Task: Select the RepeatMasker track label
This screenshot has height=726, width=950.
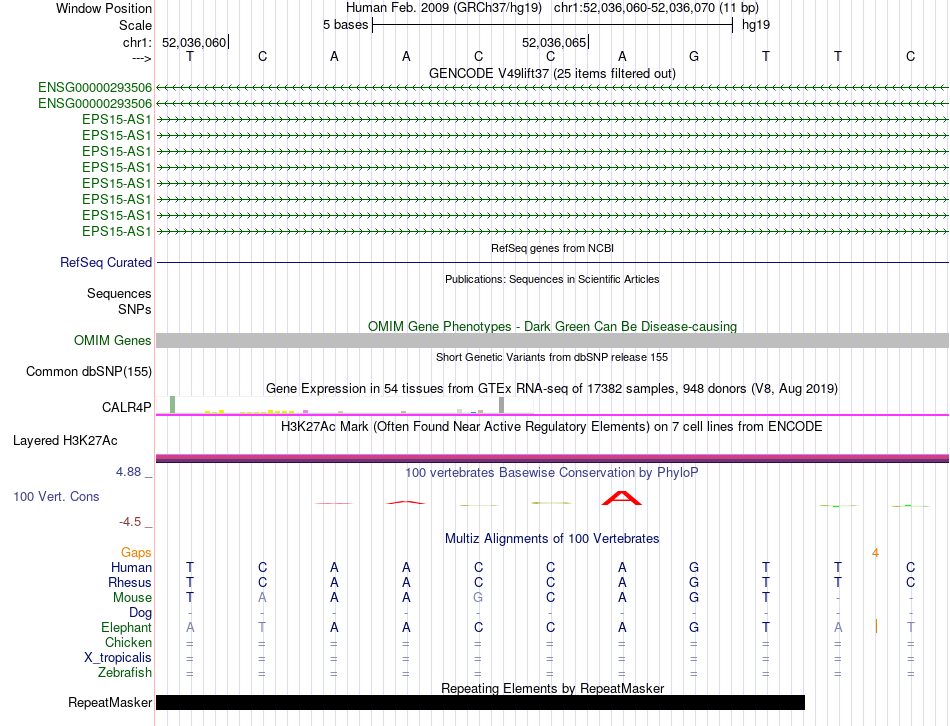Action: pos(110,702)
